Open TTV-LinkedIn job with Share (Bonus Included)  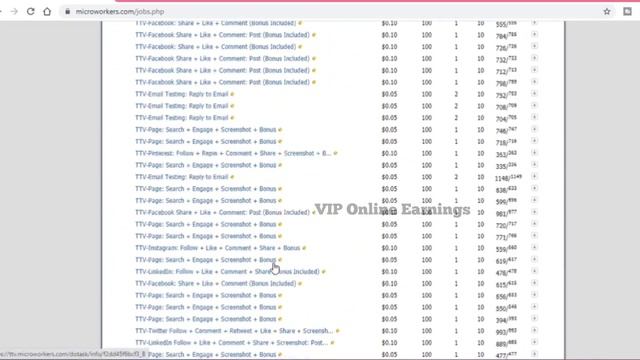coord(227,272)
